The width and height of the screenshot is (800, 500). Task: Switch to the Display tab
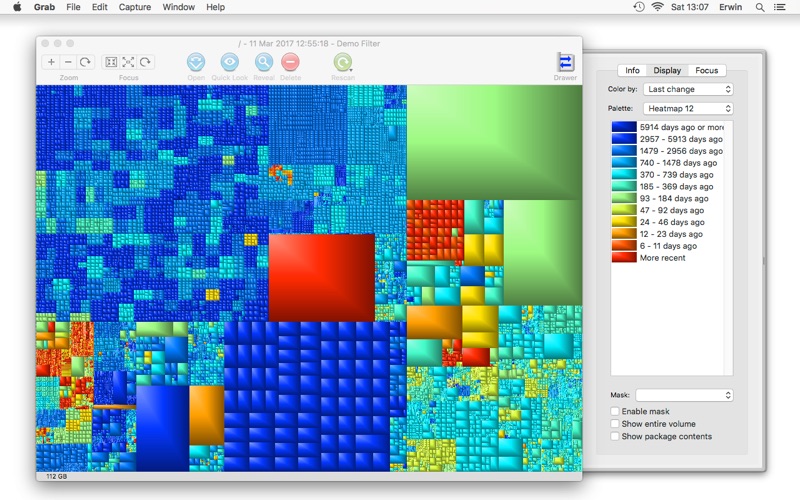[x=667, y=70]
